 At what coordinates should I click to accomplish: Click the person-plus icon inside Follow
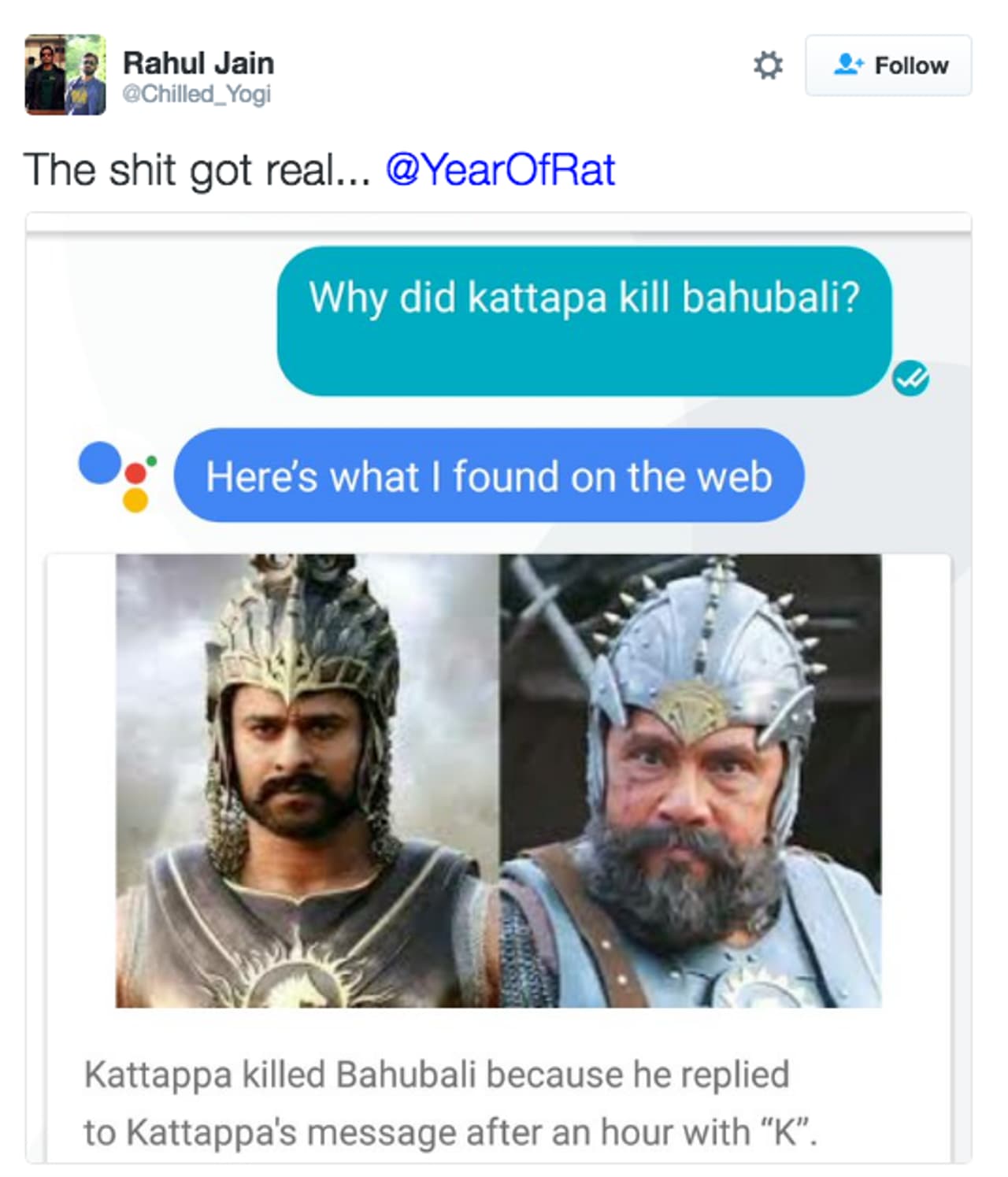tap(848, 65)
